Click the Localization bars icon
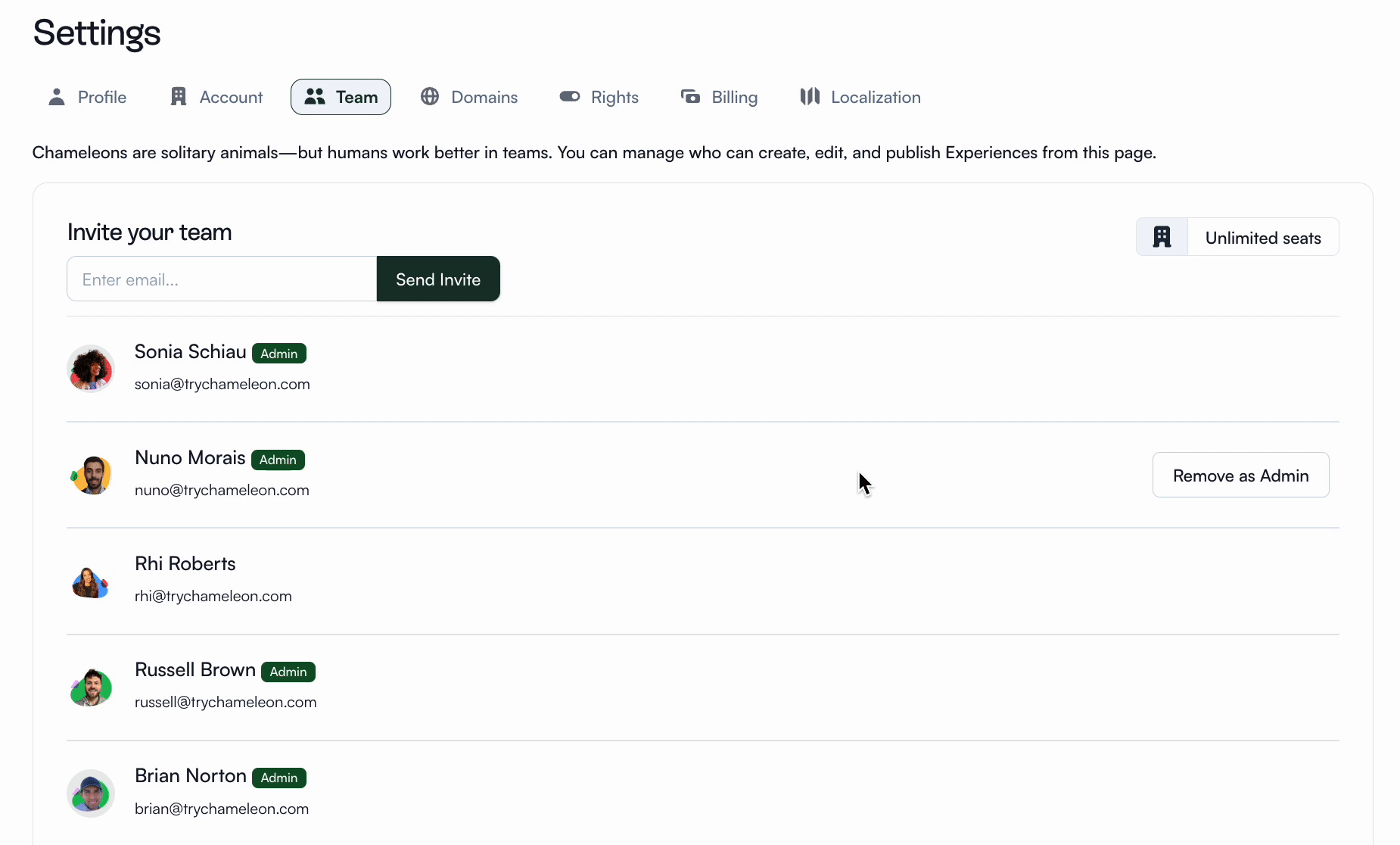The image size is (1400, 845). pyautogui.click(x=808, y=97)
